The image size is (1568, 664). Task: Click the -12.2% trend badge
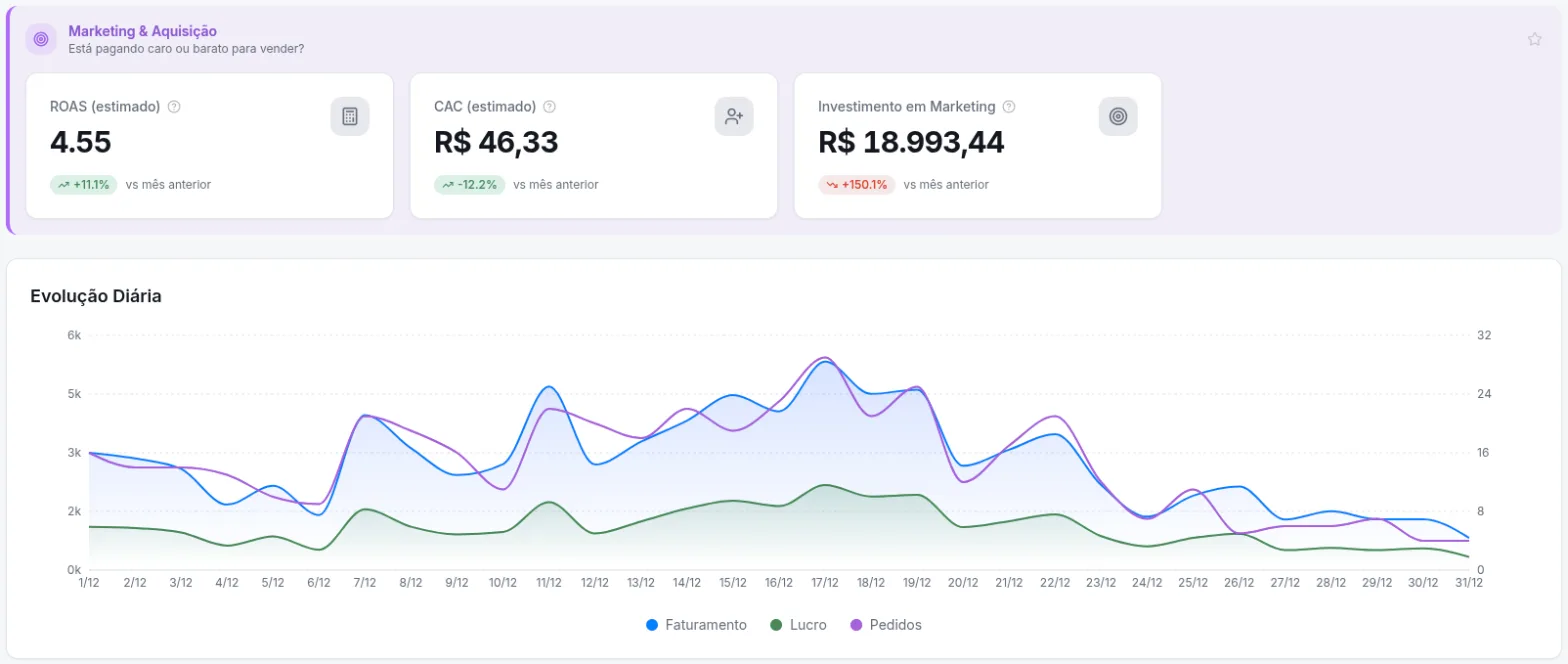pyautogui.click(x=469, y=185)
